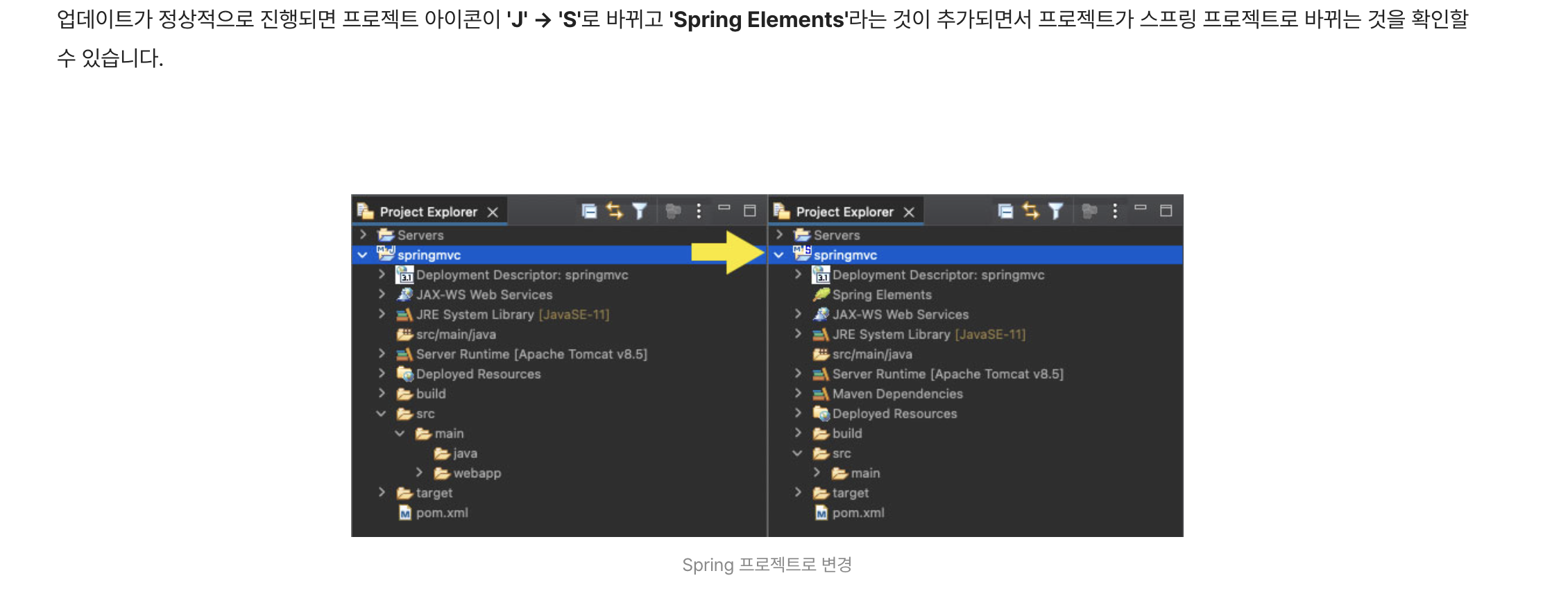Expand Servers node in left Project Explorer
This screenshot has width=1568, height=605.
pos(363,235)
